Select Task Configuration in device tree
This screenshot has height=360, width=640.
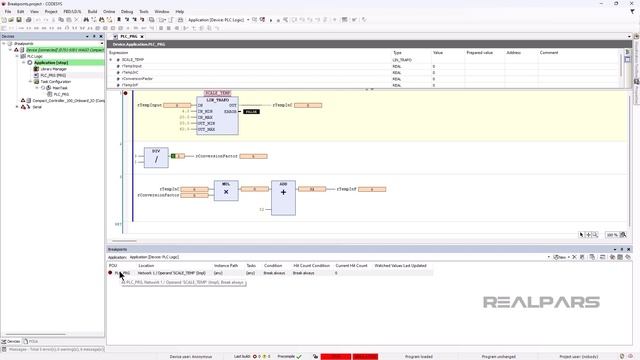click(56, 82)
